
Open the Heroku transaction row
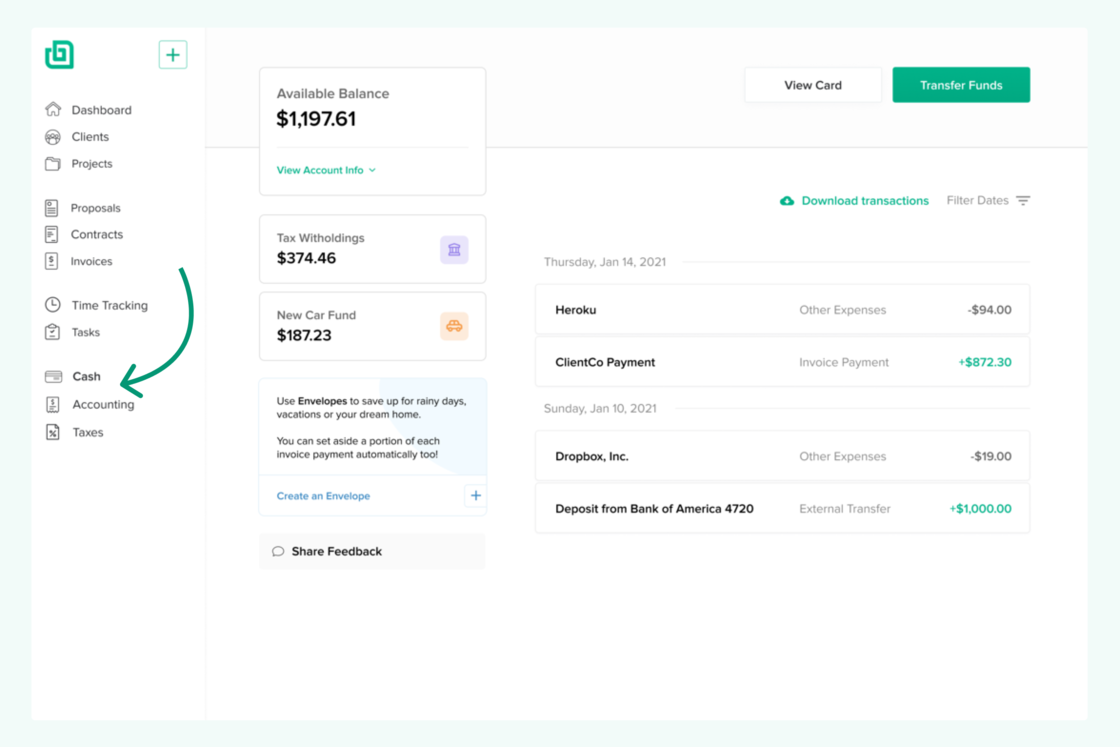click(x=782, y=309)
